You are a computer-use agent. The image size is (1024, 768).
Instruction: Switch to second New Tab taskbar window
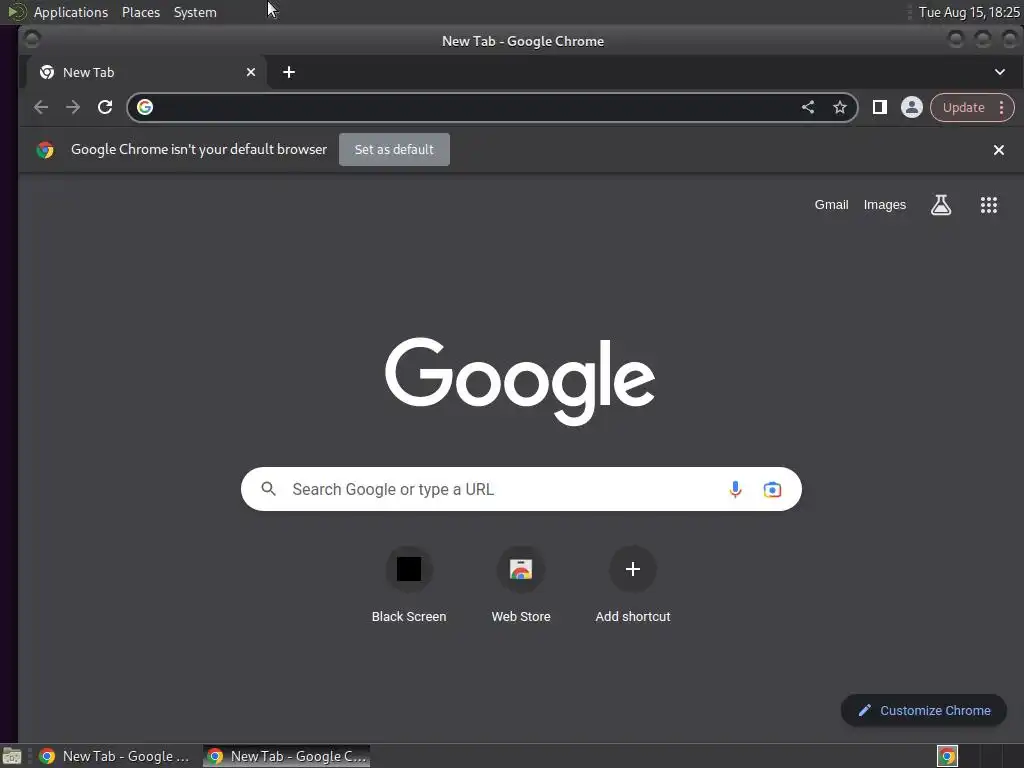click(x=287, y=756)
